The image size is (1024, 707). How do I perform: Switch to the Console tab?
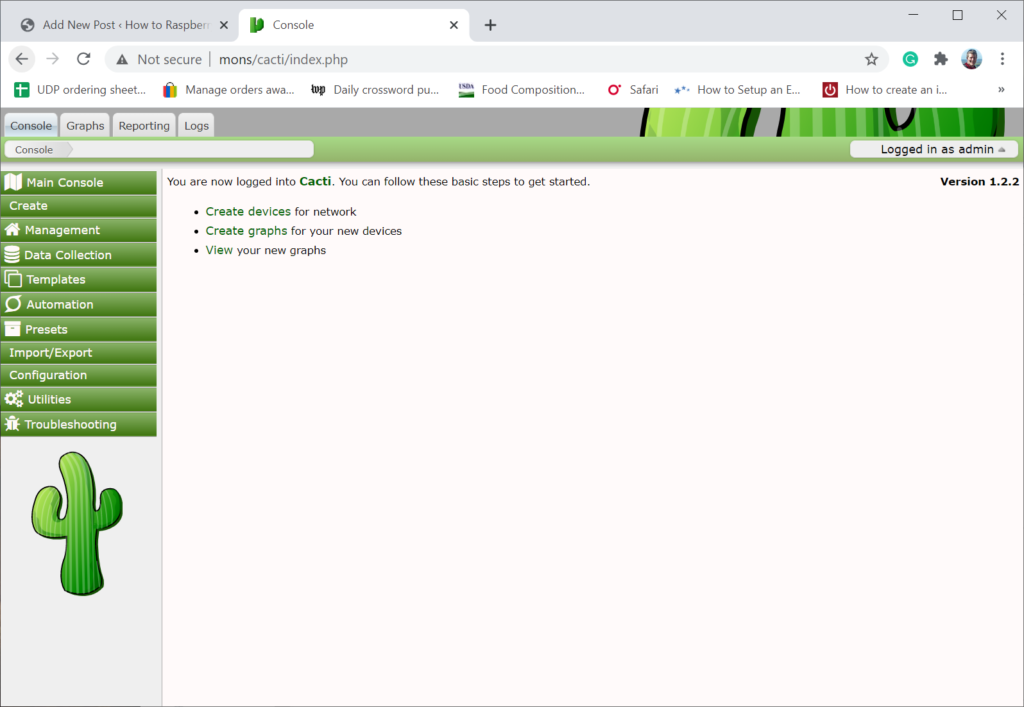[31, 125]
